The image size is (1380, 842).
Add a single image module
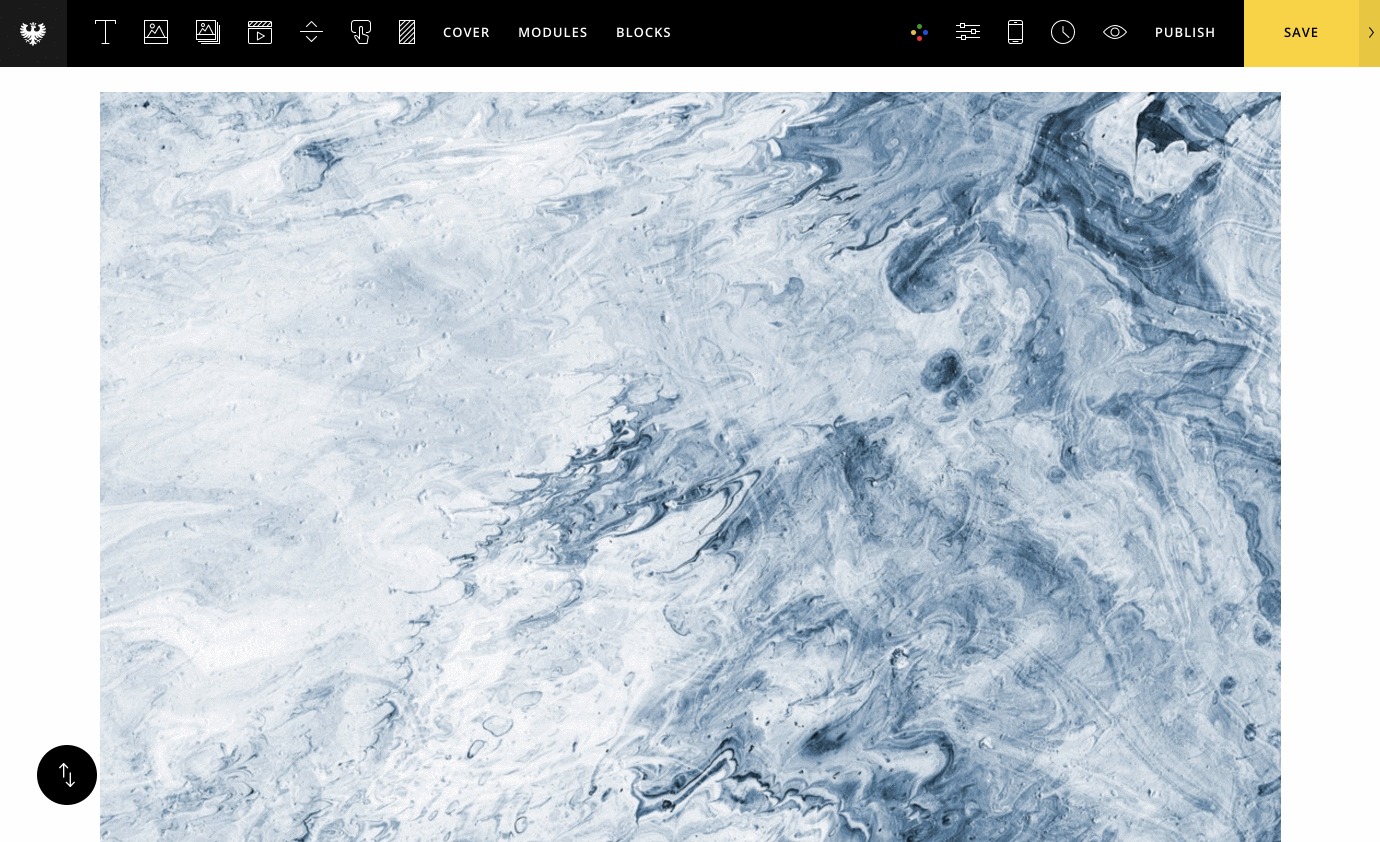point(156,32)
